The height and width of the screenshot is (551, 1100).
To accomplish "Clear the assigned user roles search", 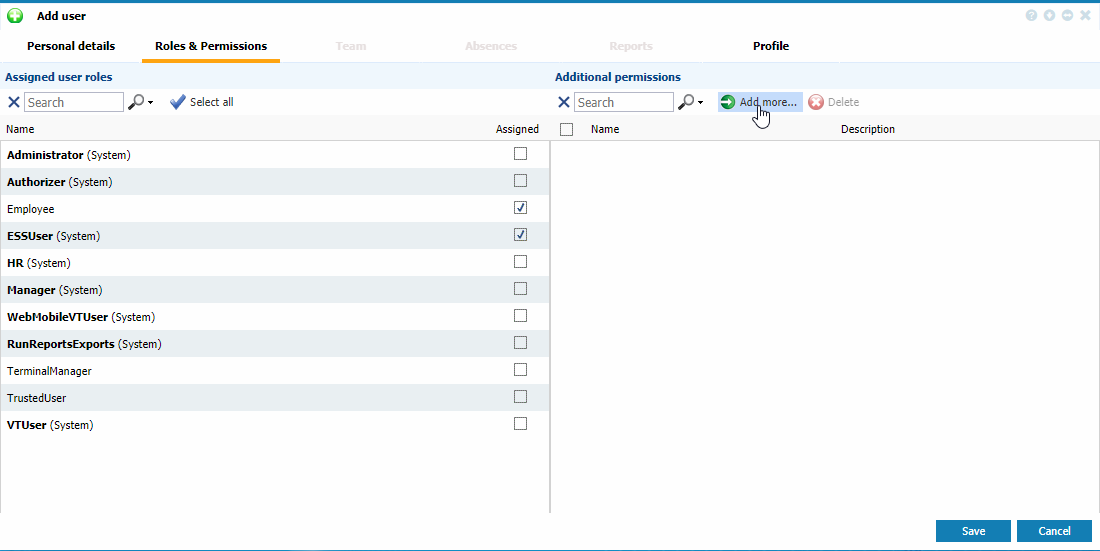I will click(13, 102).
